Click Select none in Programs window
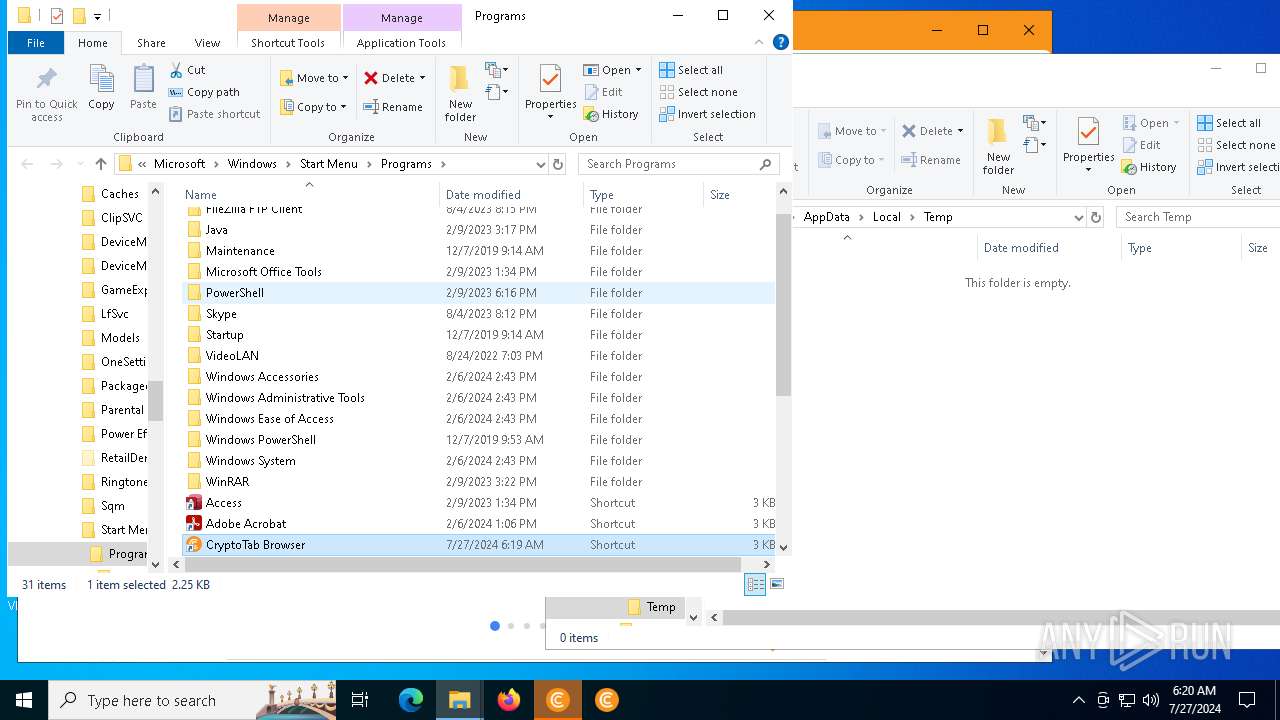 (698, 92)
